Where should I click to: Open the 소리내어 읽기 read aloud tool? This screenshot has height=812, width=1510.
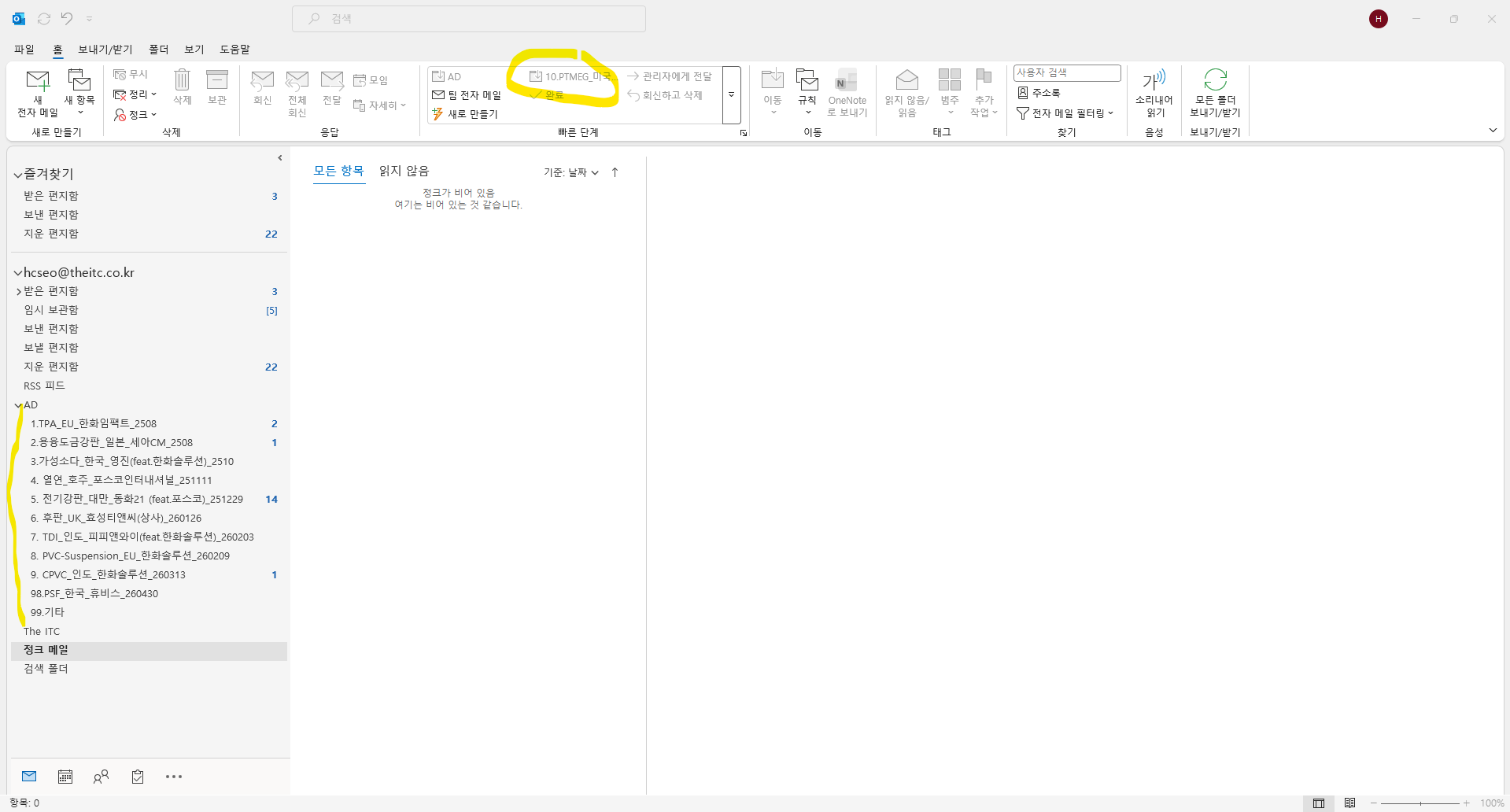[1154, 93]
